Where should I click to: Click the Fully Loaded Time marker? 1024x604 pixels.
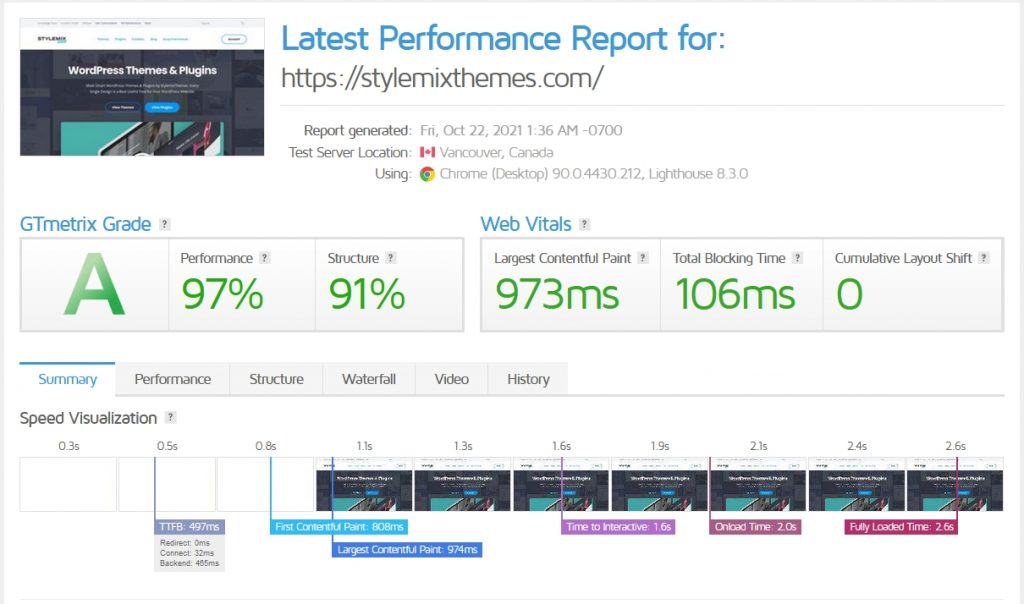point(902,526)
